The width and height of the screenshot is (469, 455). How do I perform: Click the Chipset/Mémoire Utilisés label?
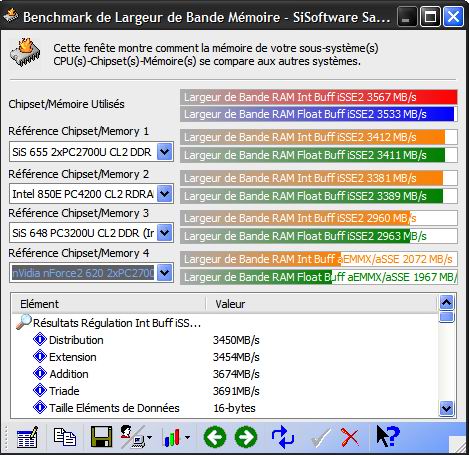click(66, 104)
